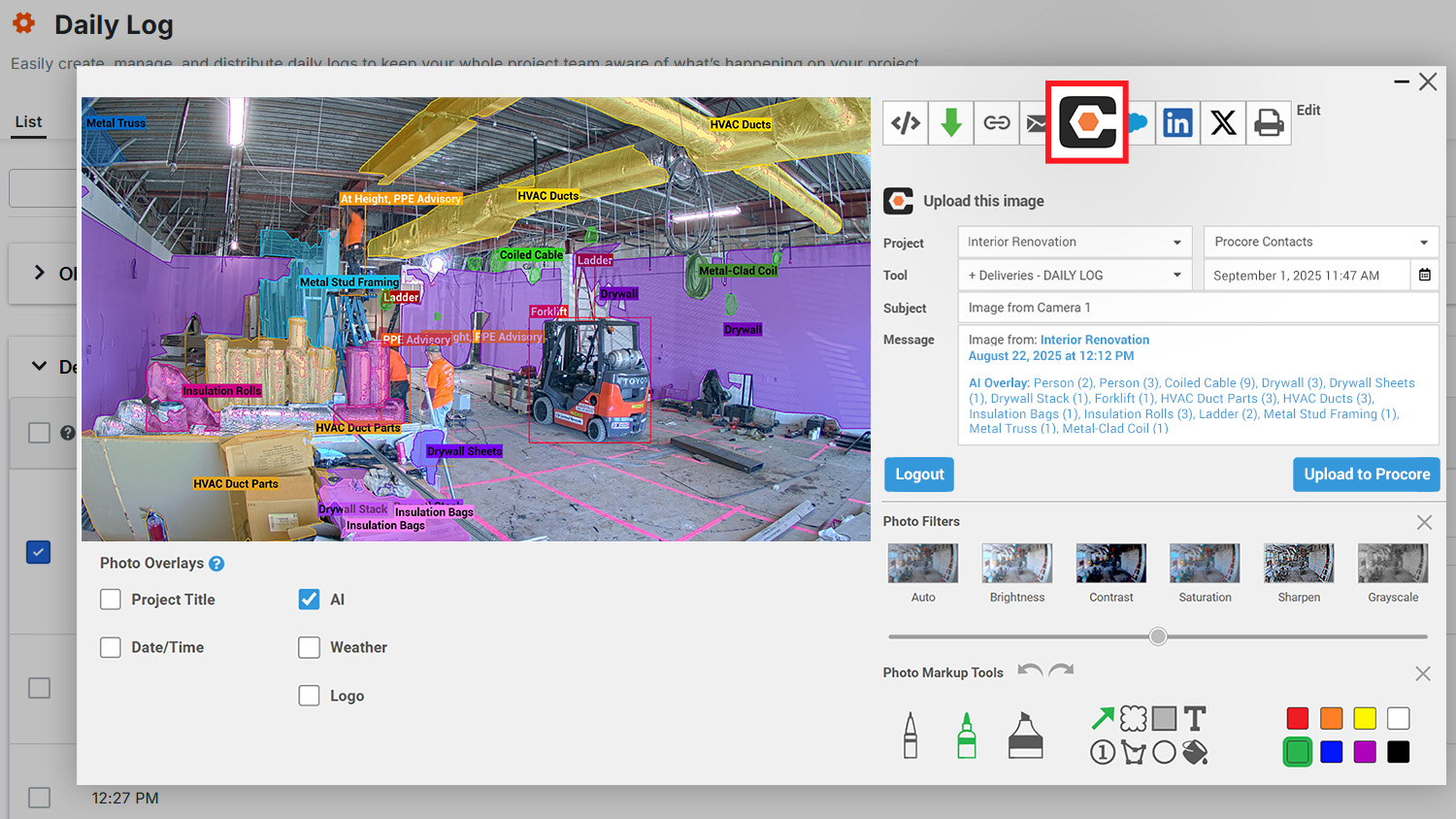Enable the Project Title overlay
The width and height of the screenshot is (1456, 819).
(111, 600)
